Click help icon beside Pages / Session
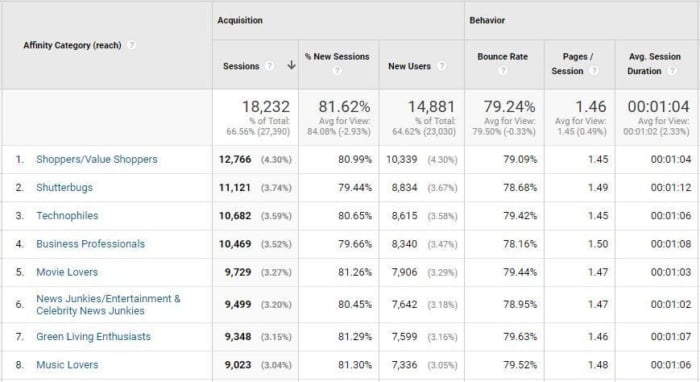The image size is (700, 382). click(x=594, y=71)
